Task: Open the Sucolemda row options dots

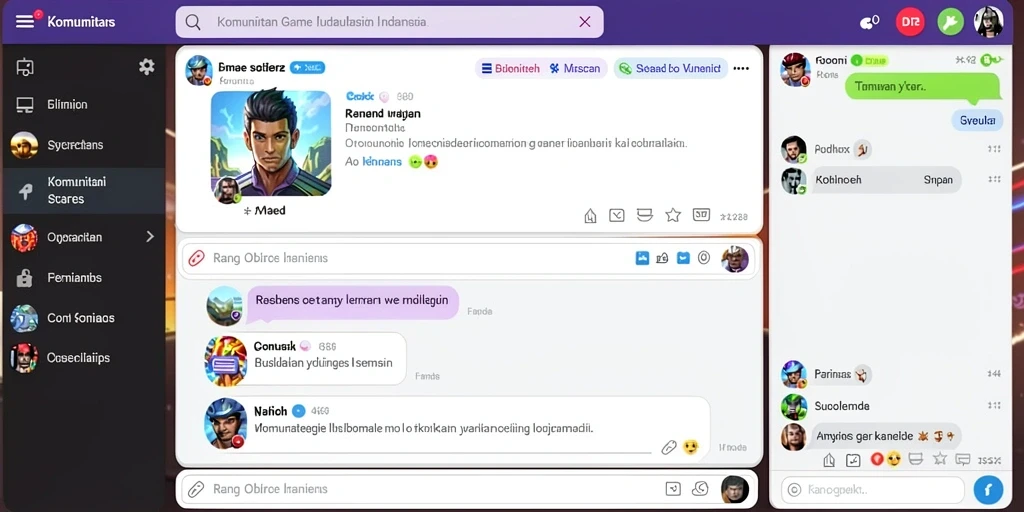Action: (x=994, y=406)
